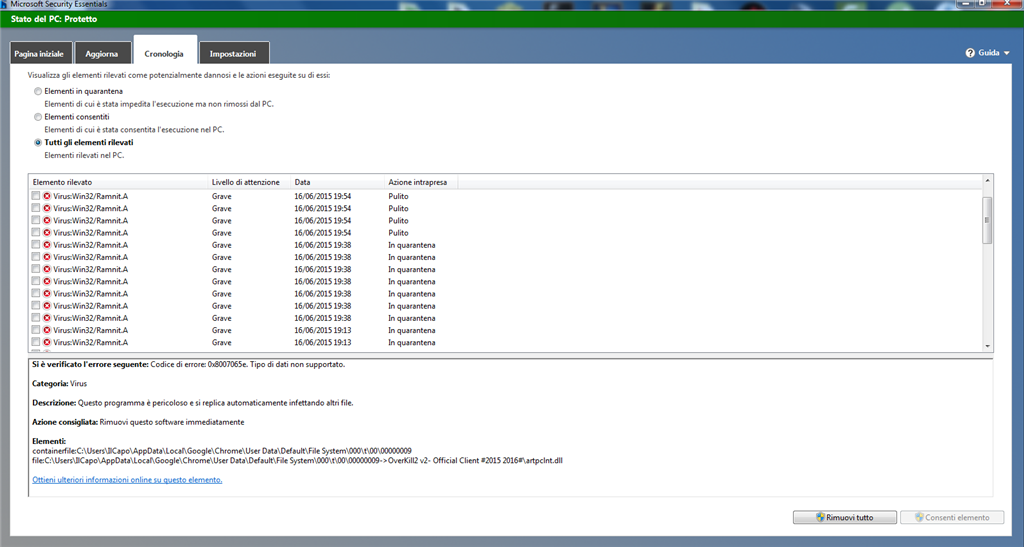Click the 'Categoria: Virus' text
1024x547 pixels.
(x=59, y=384)
